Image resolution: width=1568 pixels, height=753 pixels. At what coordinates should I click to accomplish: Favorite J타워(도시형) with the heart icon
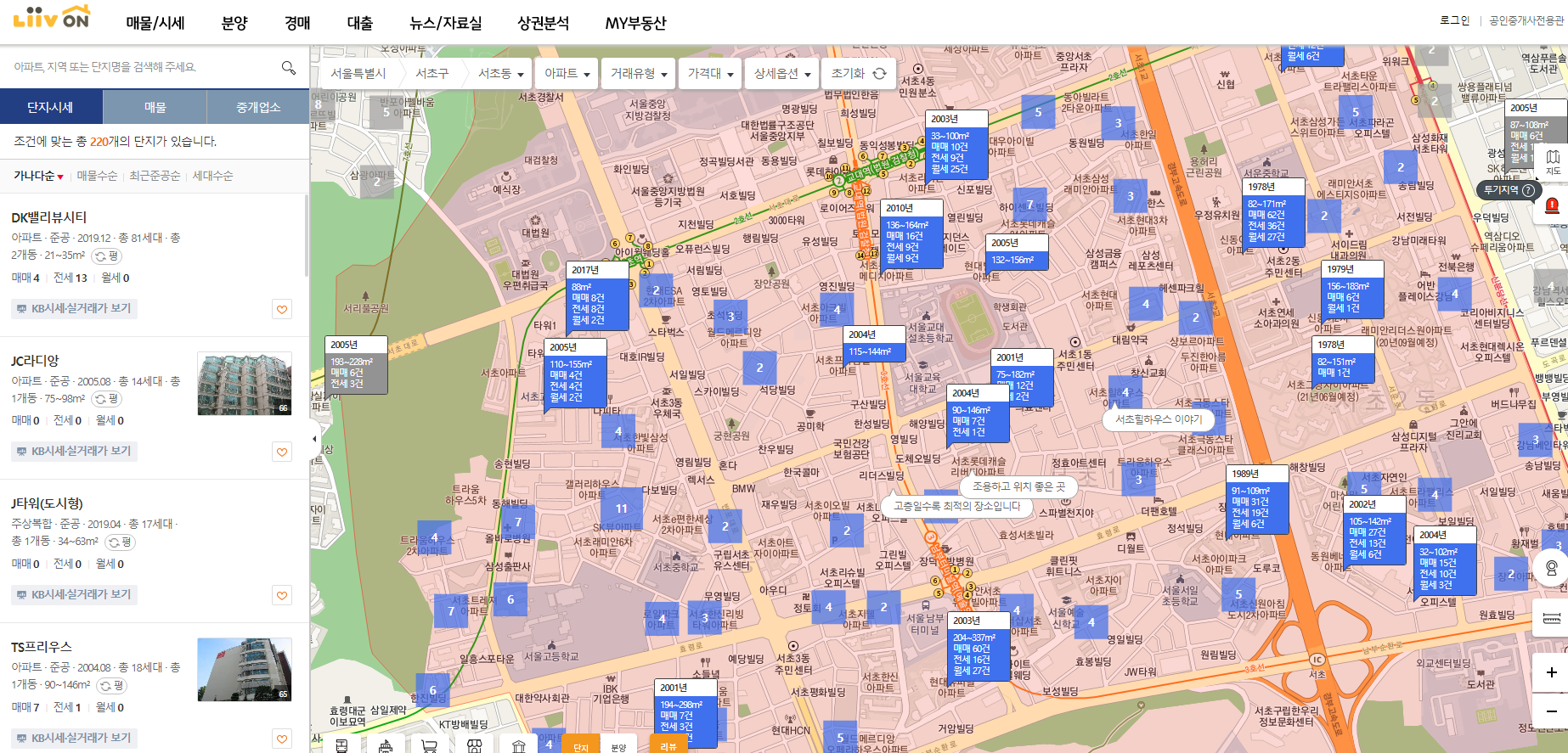click(282, 595)
